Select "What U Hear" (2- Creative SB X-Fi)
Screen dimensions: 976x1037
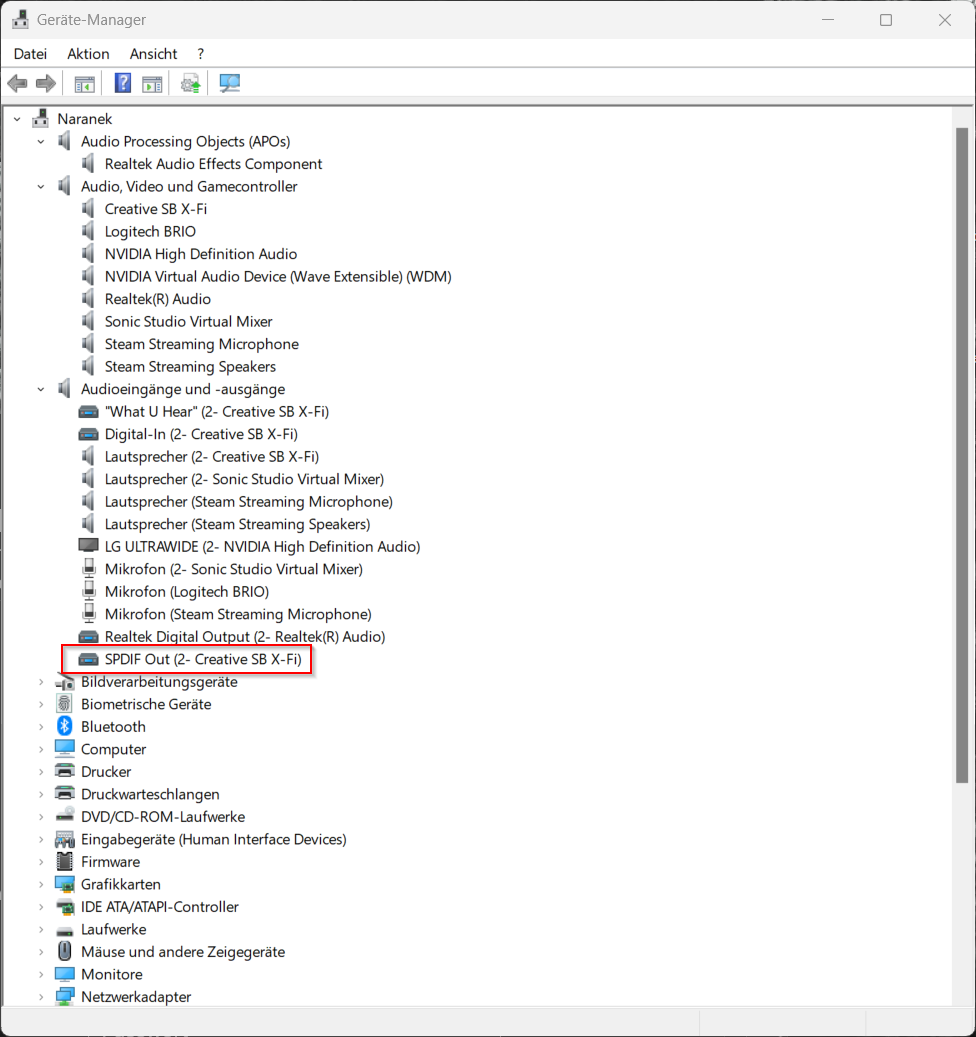[x=216, y=411]
